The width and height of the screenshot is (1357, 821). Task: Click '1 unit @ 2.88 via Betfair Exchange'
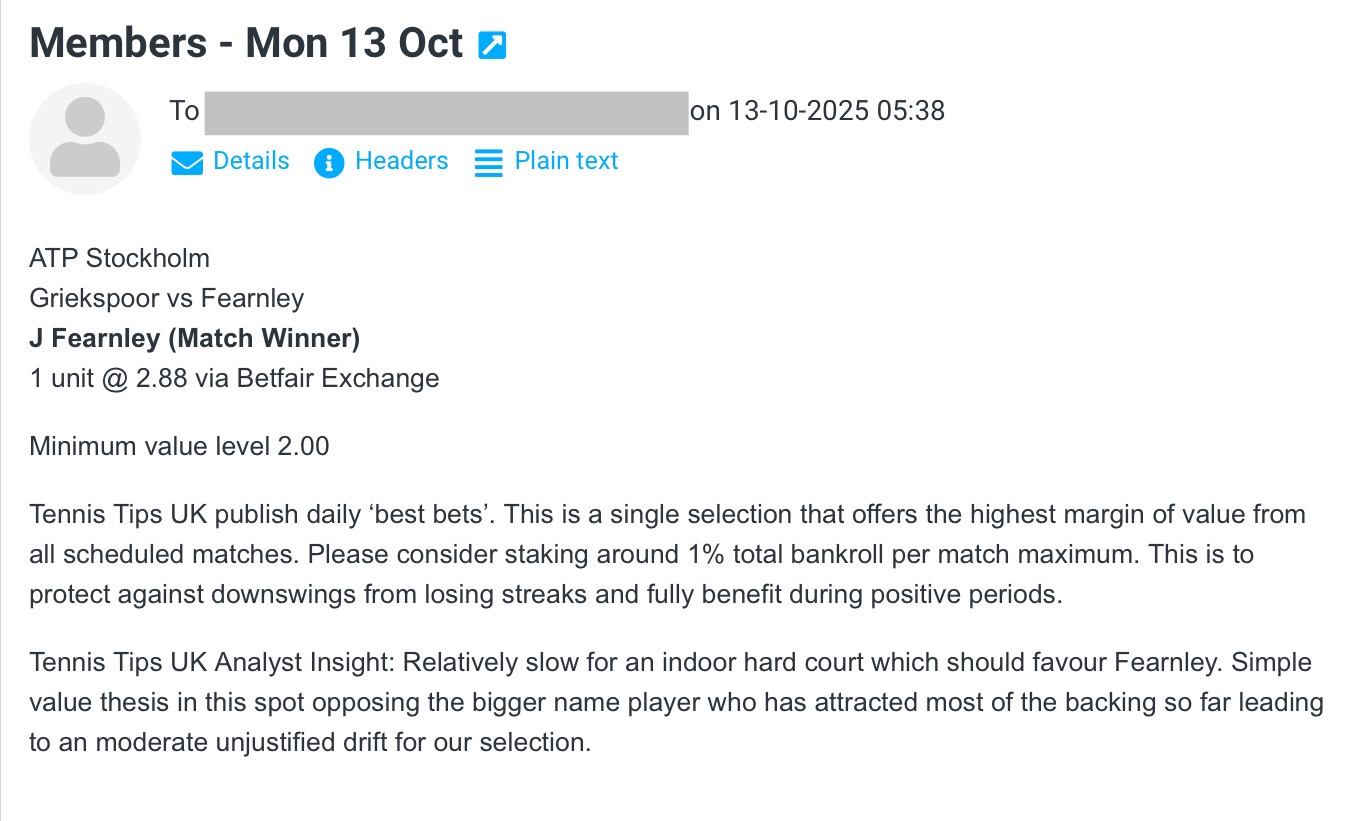[234, 378]
